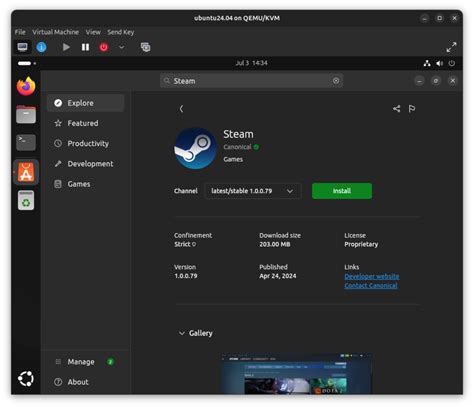Click the App Center dock icon
The image size is (474, 407).
26,172
